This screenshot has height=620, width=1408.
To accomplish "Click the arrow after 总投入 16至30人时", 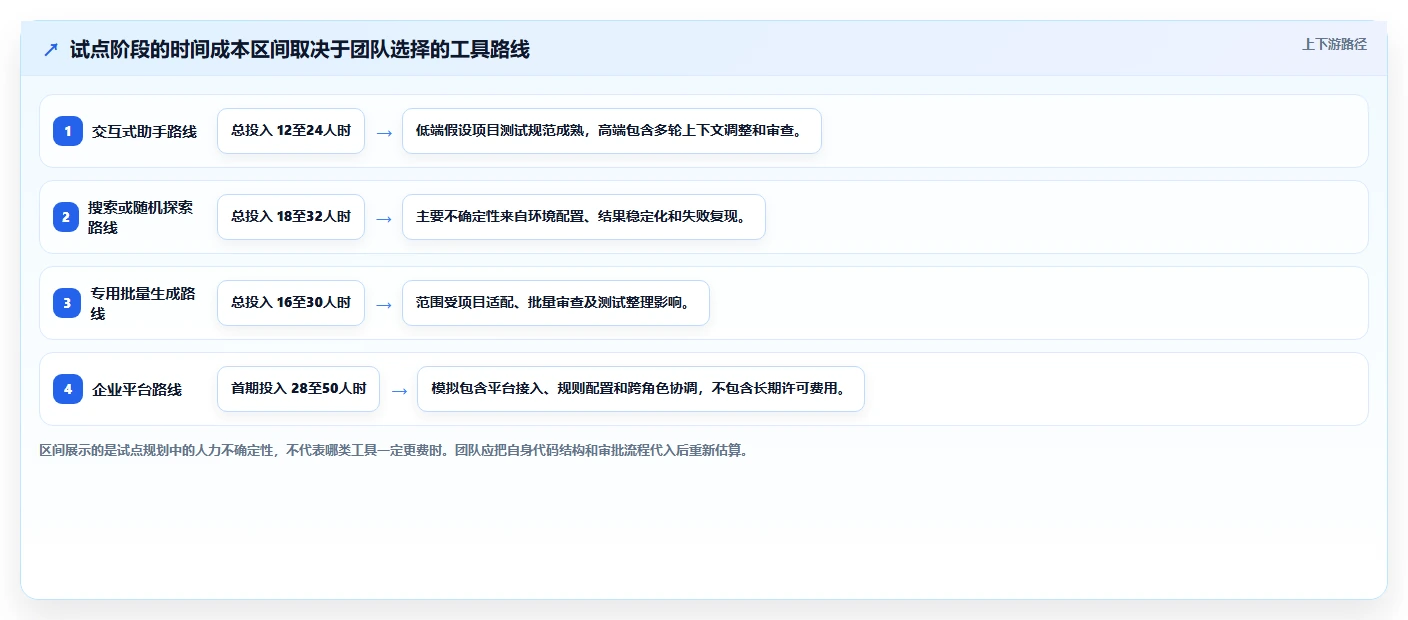I will click(x=384, y=304).
